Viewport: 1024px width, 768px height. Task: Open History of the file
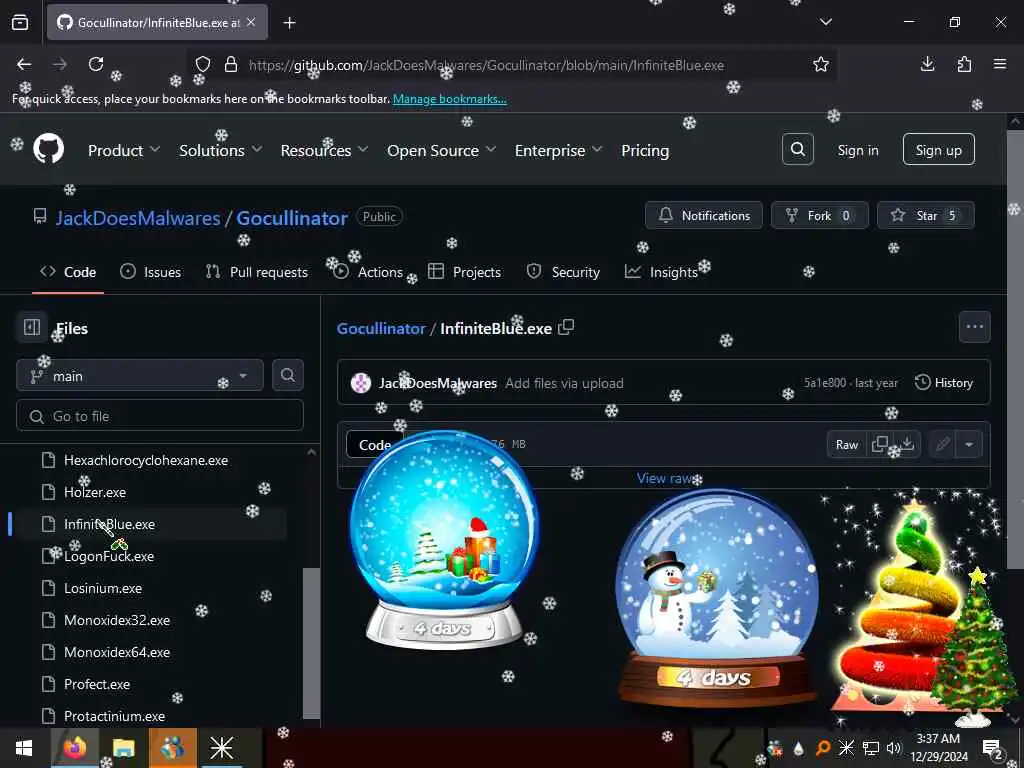coord(944,383)
